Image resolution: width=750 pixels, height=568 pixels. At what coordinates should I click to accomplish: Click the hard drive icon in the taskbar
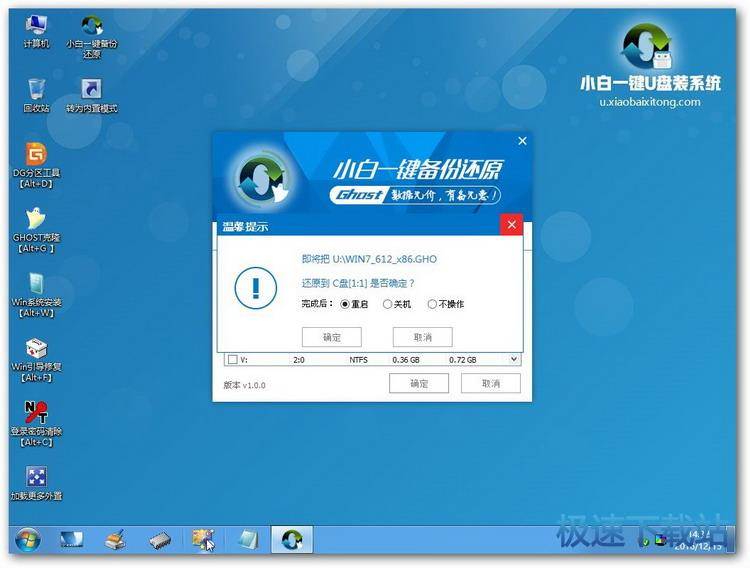point(159,540)
